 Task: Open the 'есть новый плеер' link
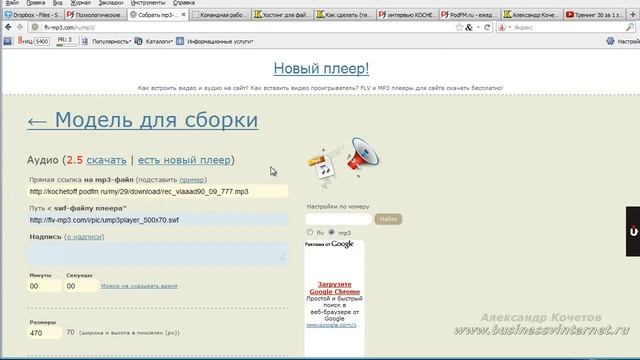[184, 160]
